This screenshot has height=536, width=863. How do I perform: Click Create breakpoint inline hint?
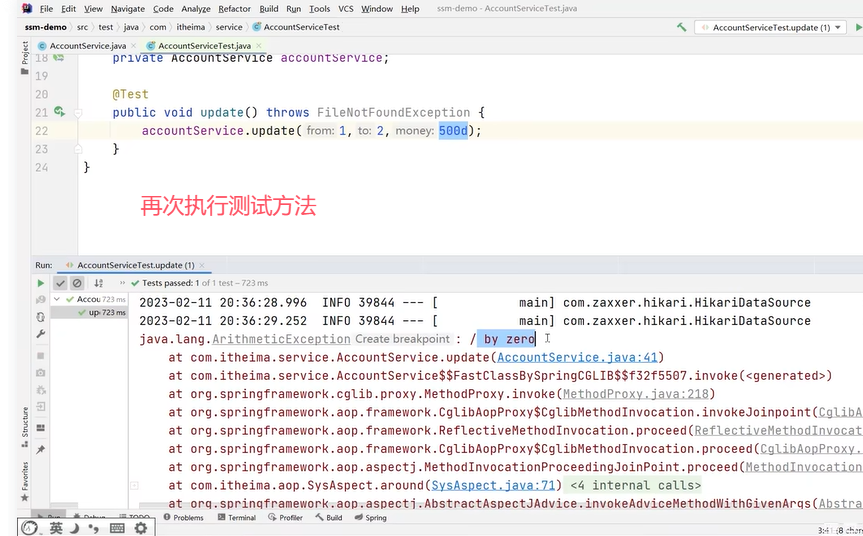coord(402,339)
